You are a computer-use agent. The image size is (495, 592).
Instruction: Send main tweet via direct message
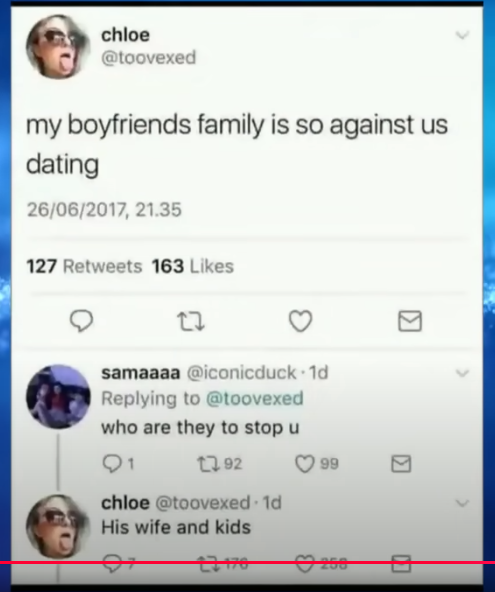point(410,321)
